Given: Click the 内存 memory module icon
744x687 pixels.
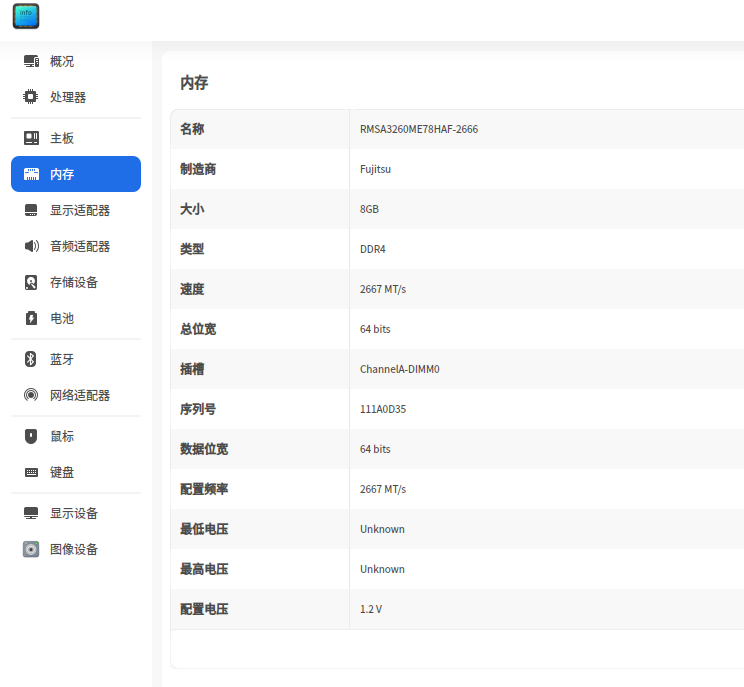Looking at the screenshot, I should click(x=31, y=174).
